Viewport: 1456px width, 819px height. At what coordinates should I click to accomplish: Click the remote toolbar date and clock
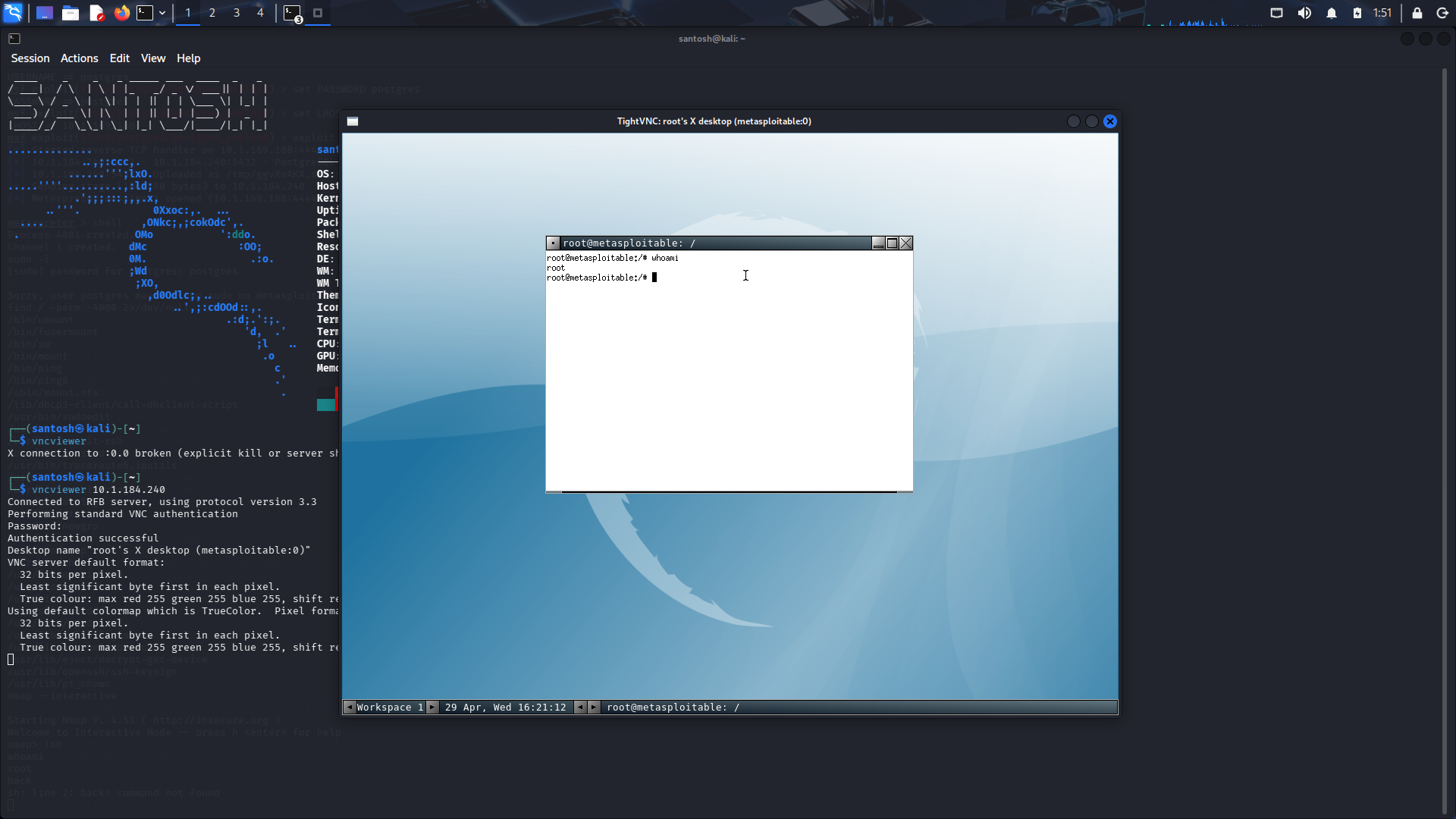pos(506,708)
